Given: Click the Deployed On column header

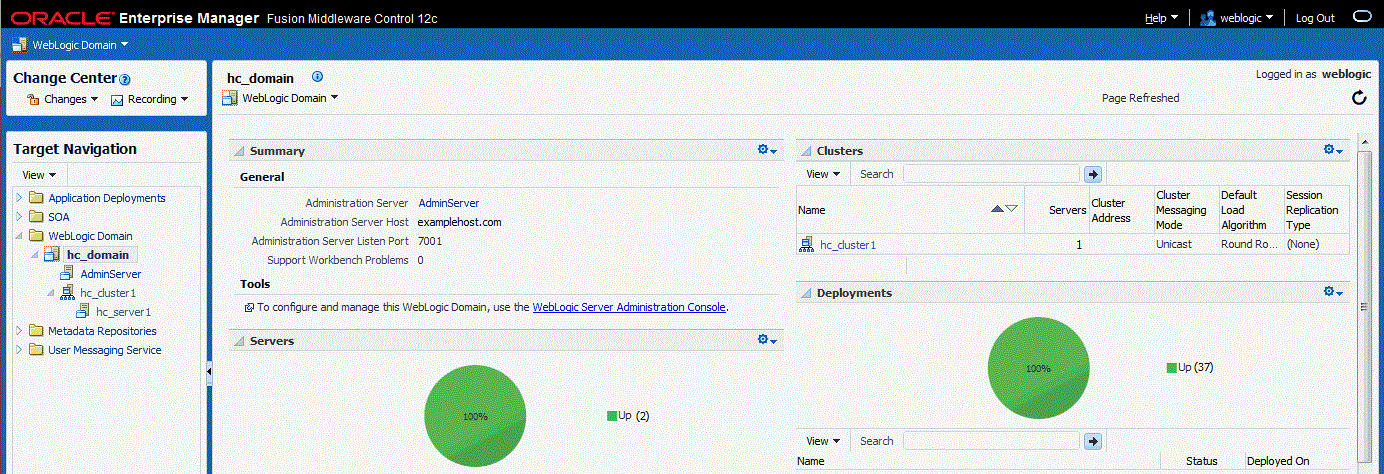Looking at the screenshot, I should tap(1277, 461).
